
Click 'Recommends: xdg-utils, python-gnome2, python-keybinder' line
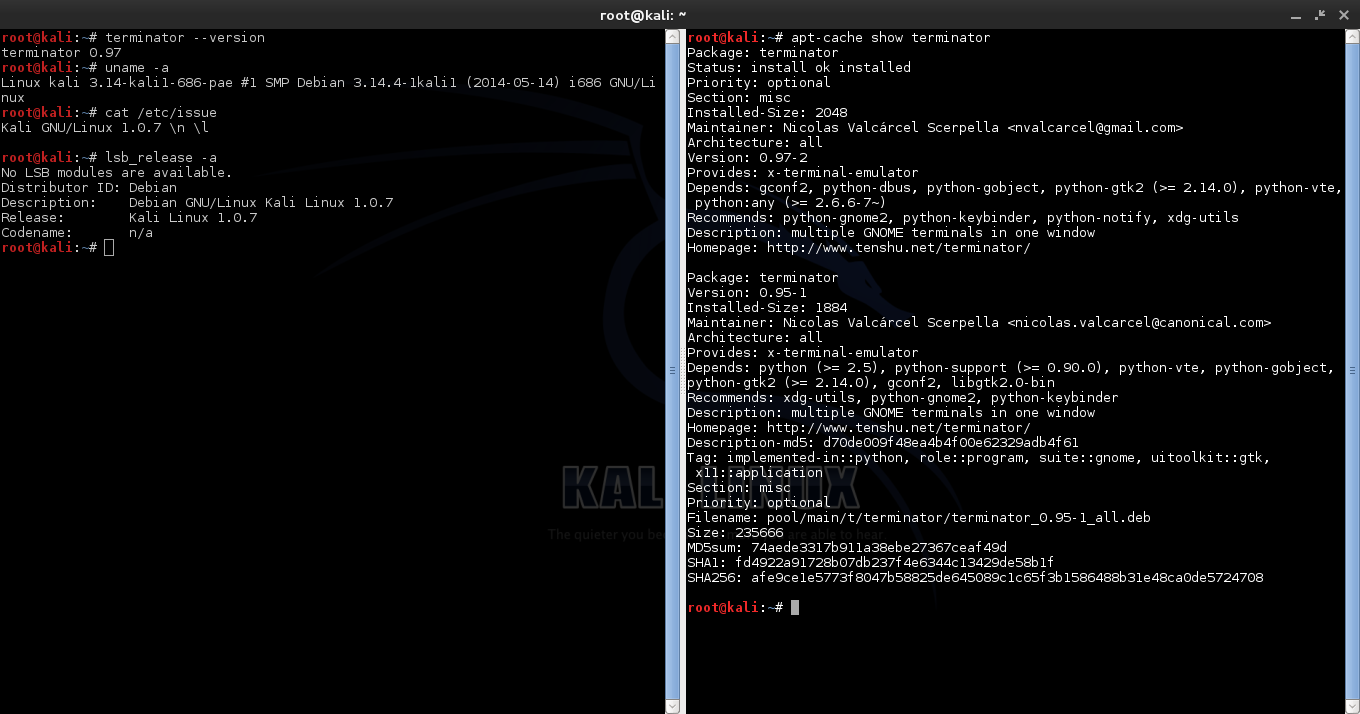coord(903,398)
